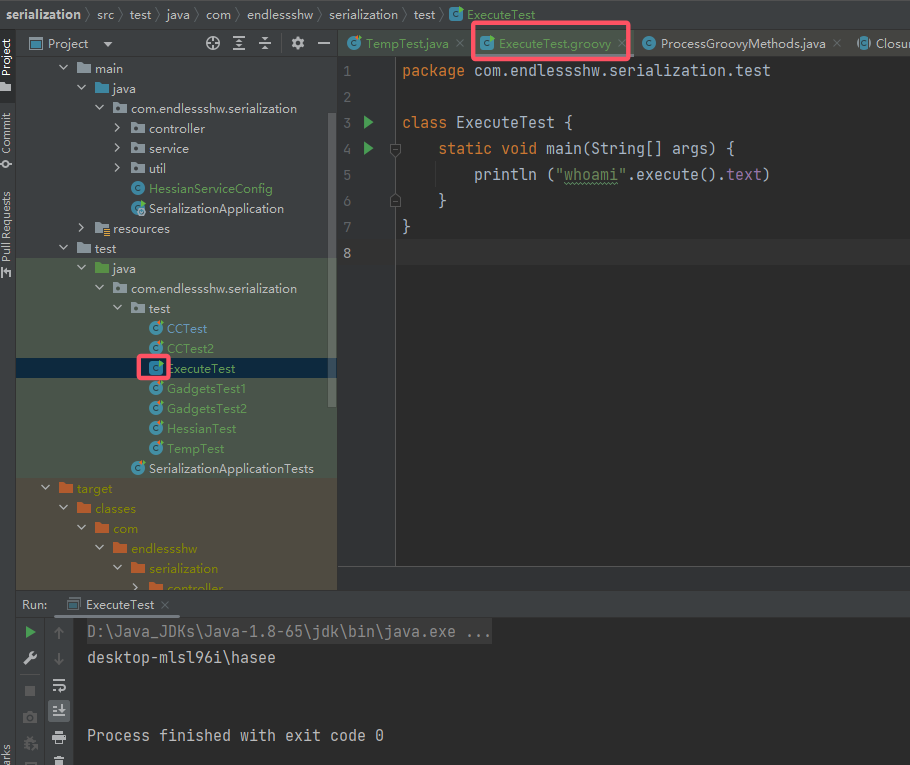Click java in breadcrumb path

click(x=178, y=15)
